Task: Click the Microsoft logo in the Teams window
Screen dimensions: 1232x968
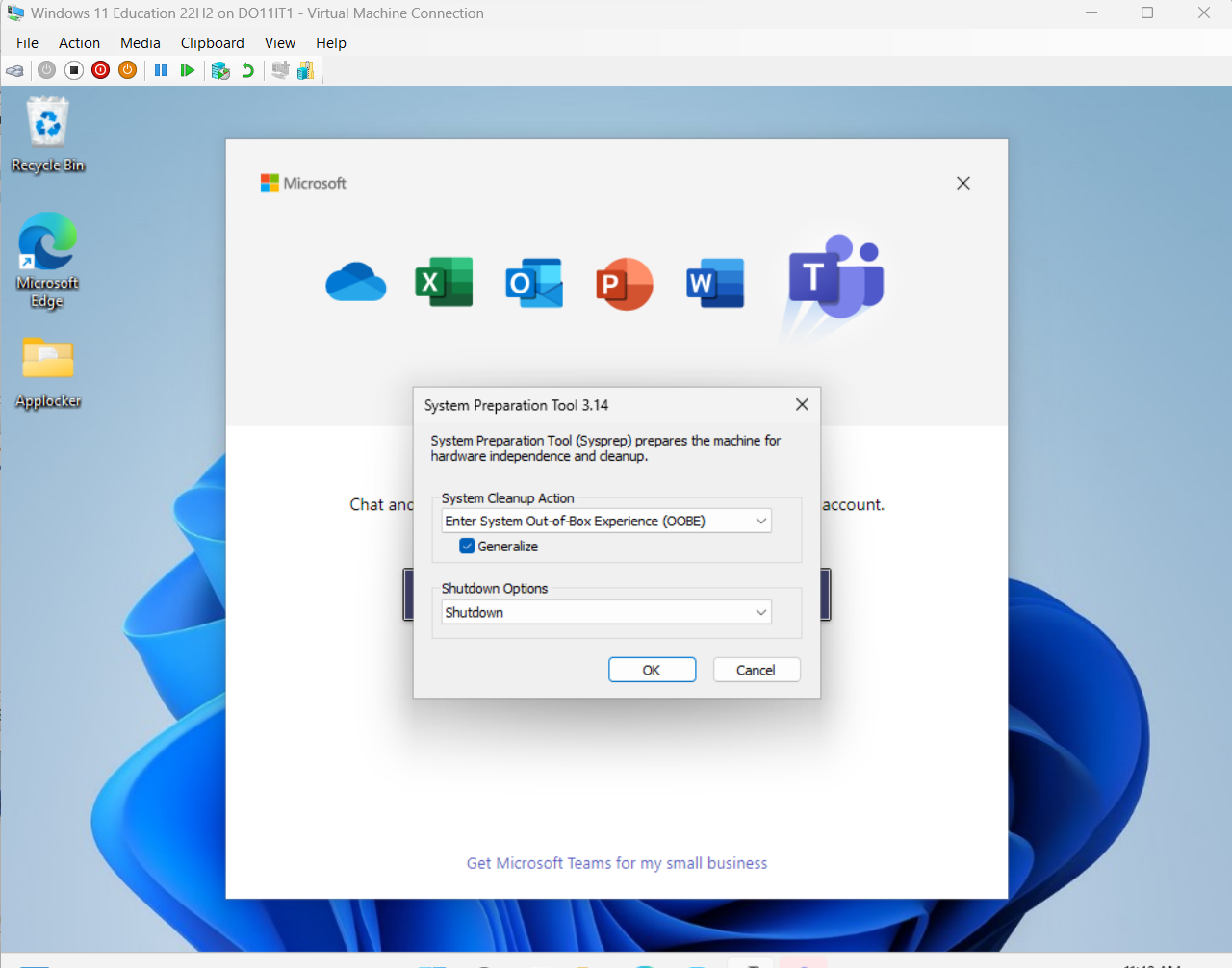Action: (x=303, y=183)
